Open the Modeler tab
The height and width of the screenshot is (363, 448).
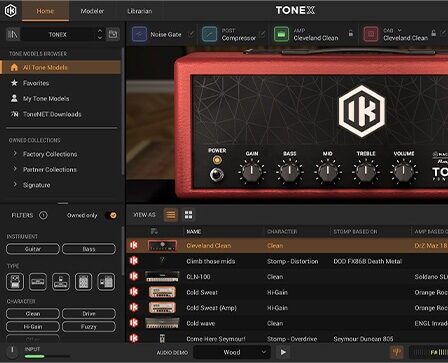tap(92, 11)
